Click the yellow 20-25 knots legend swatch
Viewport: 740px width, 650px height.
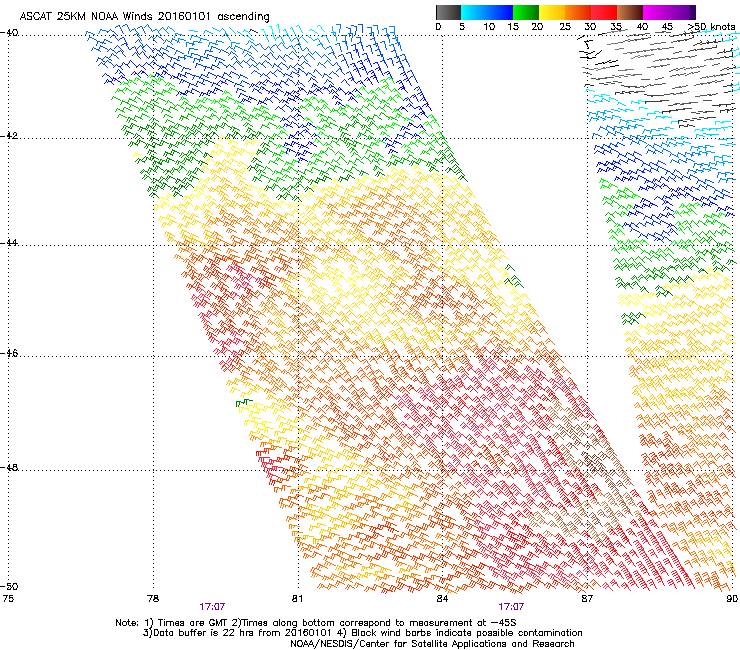click(x=552, y=12)
